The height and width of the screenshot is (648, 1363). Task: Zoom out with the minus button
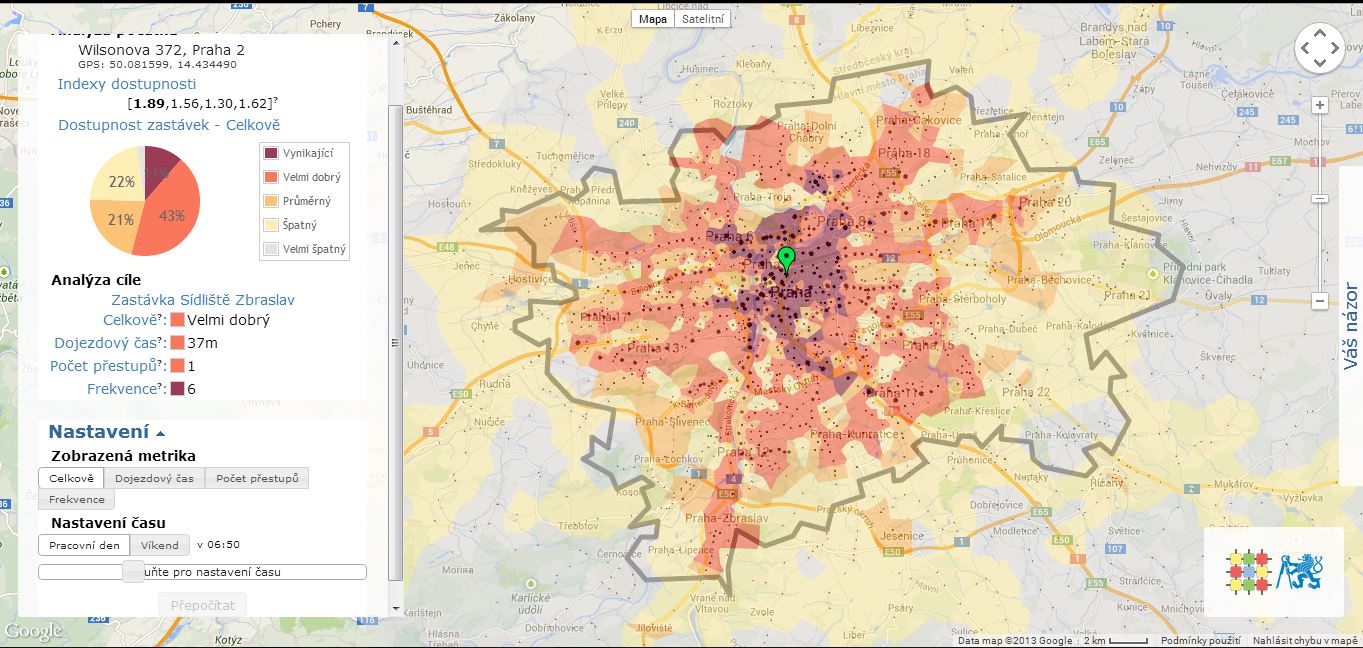[1320, 300]
